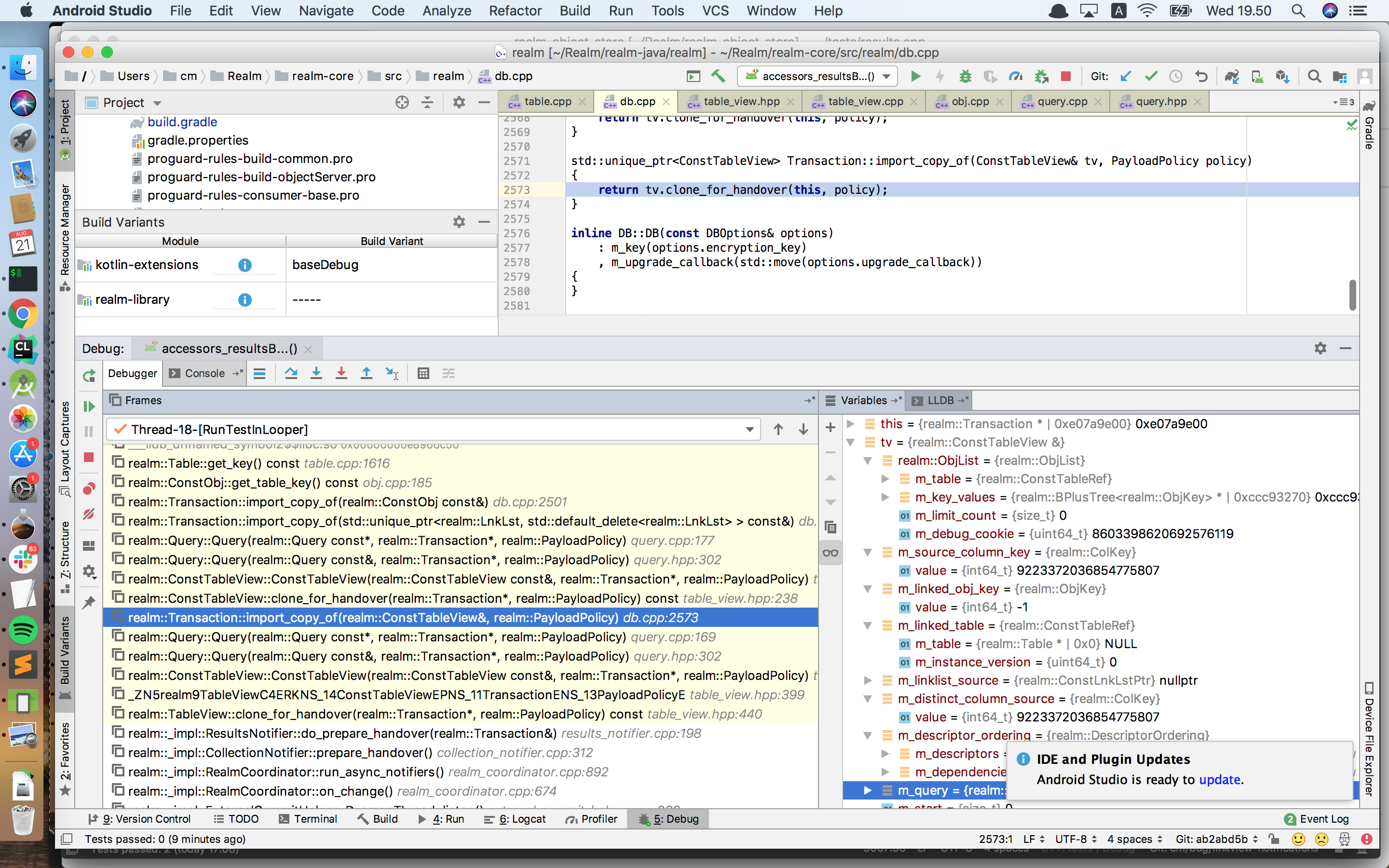Open thread selector Thread-18-[RunTestInLooper]
The width and height of the screenshot is (1389, 868).
[434, 429]
